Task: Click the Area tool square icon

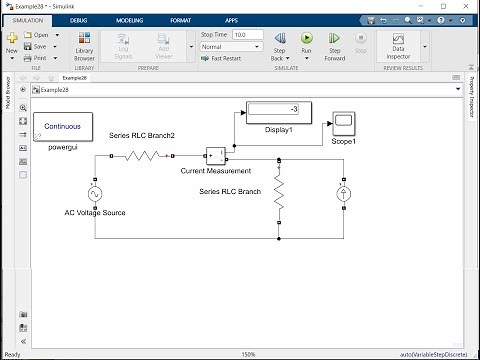Action: [23, 175]
